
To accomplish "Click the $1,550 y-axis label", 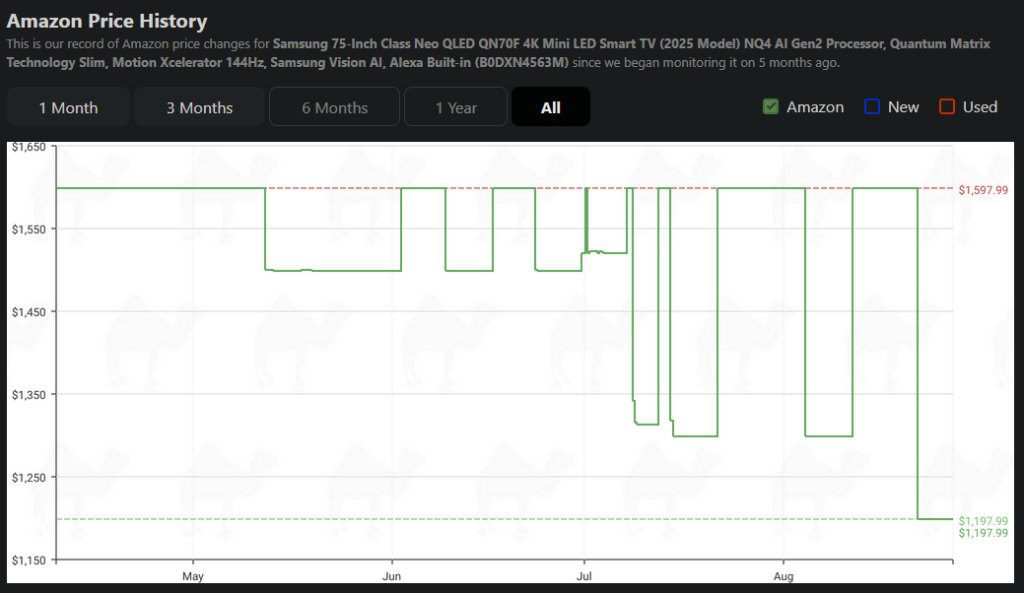I will tap(29, 229).
